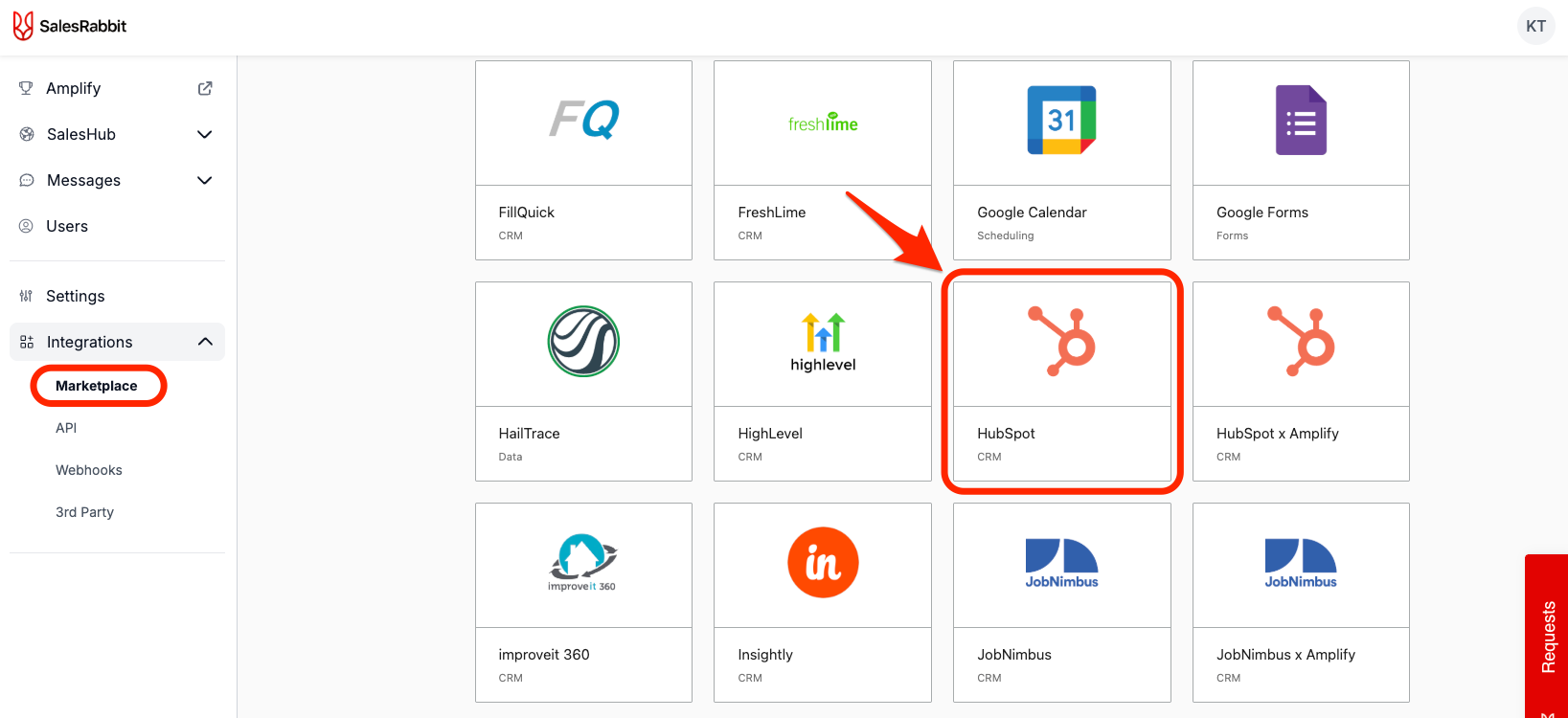
Task: Select the HubSpot x Amplify title
Action: [x=1278, y=434]
